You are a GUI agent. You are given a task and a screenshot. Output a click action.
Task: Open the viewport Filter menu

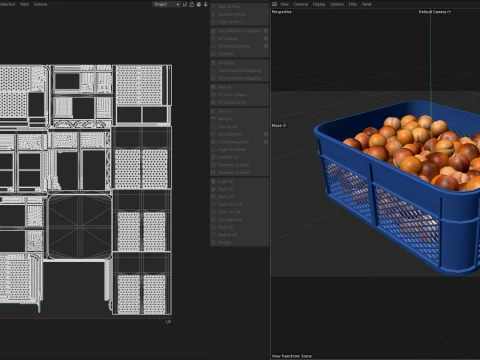(353, 4)
